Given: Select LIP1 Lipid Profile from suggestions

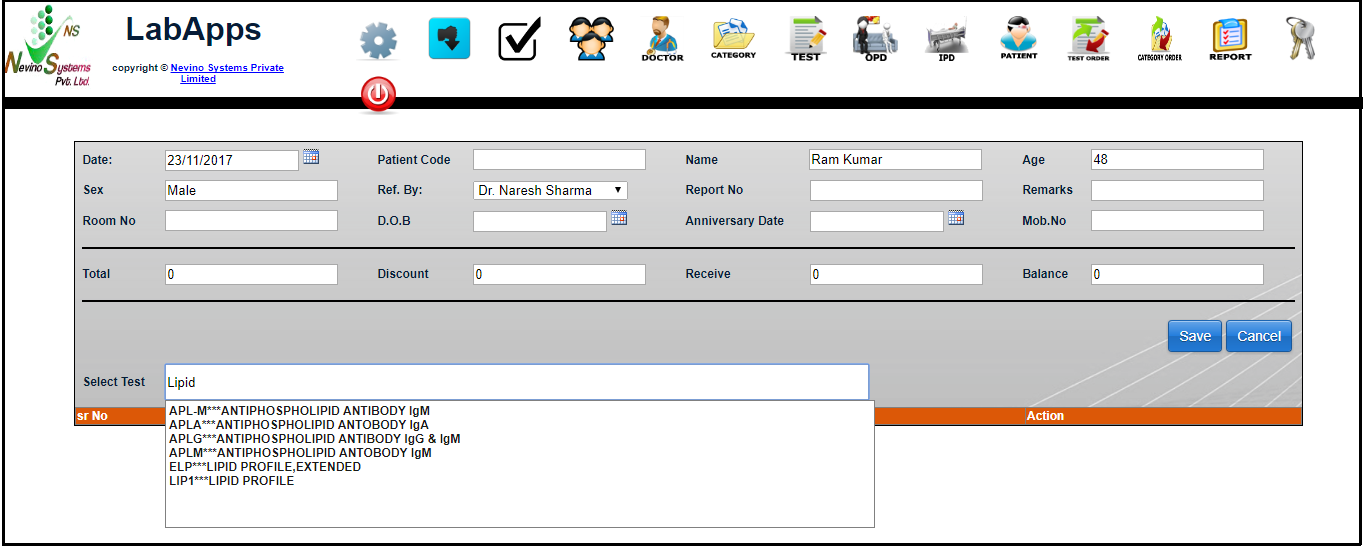Looking at the screenshot, I should [232, 481].
